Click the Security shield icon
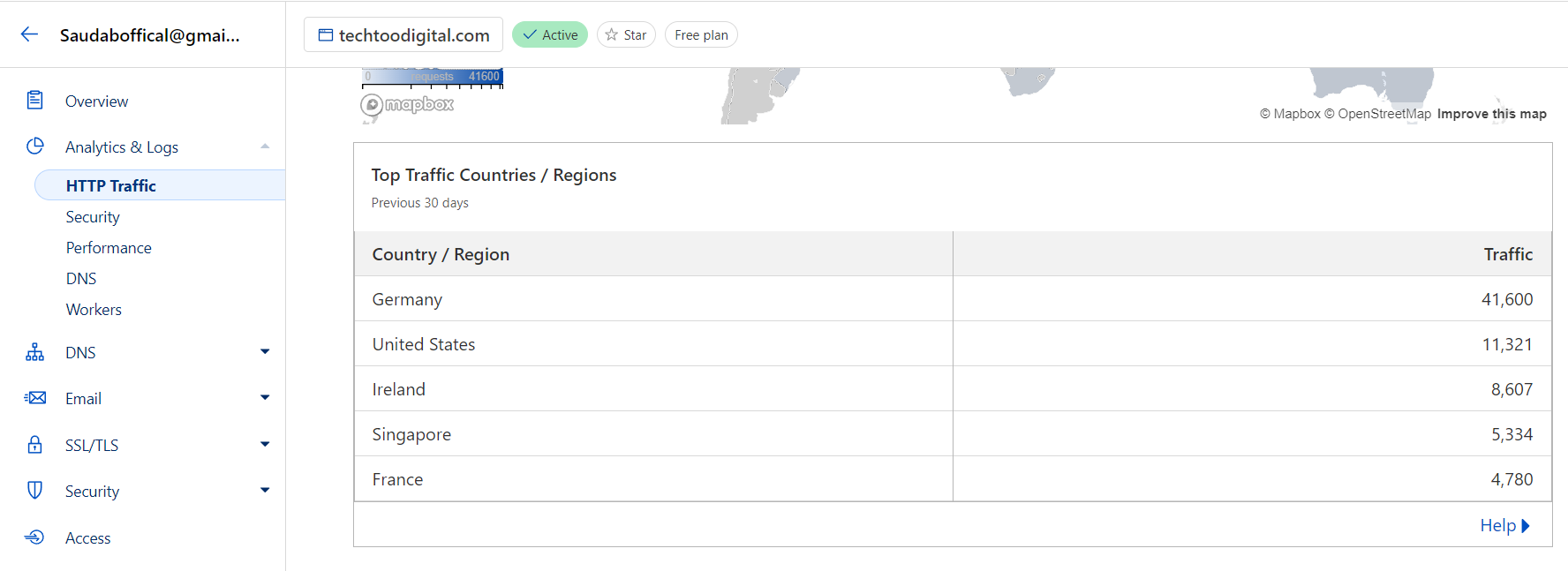The width and height of the screenshot is (1568, 571). click(34, 491)
